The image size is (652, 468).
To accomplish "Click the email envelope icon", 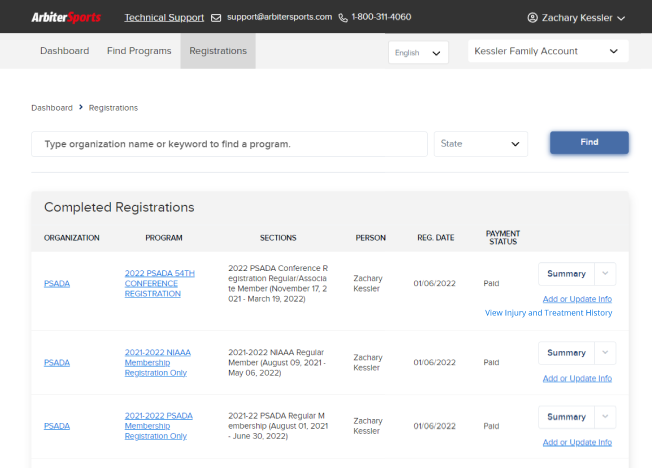I will 216,18.
